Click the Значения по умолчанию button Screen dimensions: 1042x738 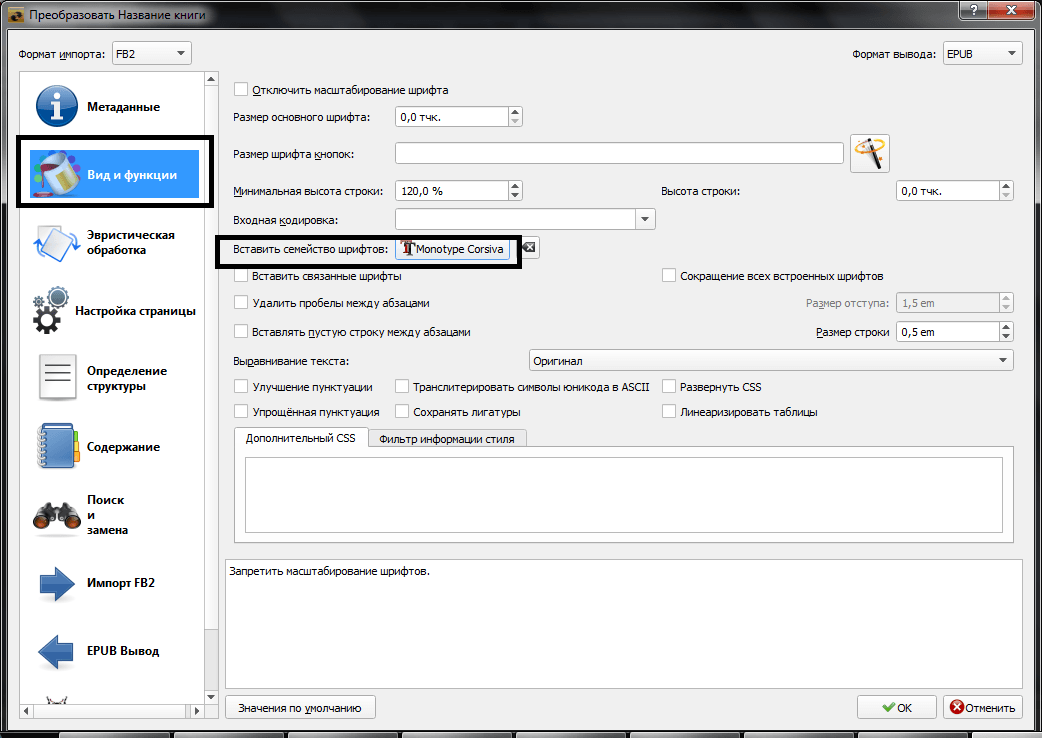[x=299, y=707]
